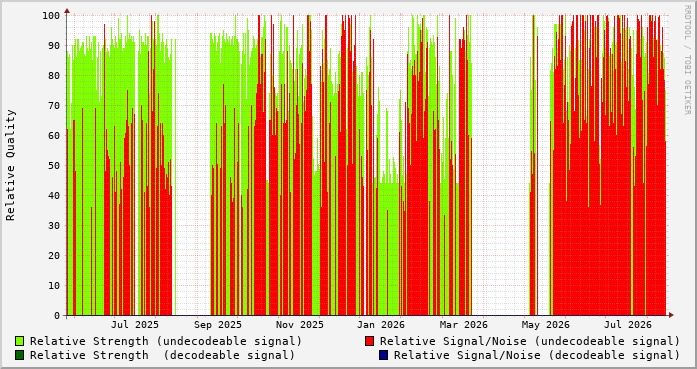Click the Jan 2026 axis label
The height and width of the screenshot is (369, 697).
381,325
